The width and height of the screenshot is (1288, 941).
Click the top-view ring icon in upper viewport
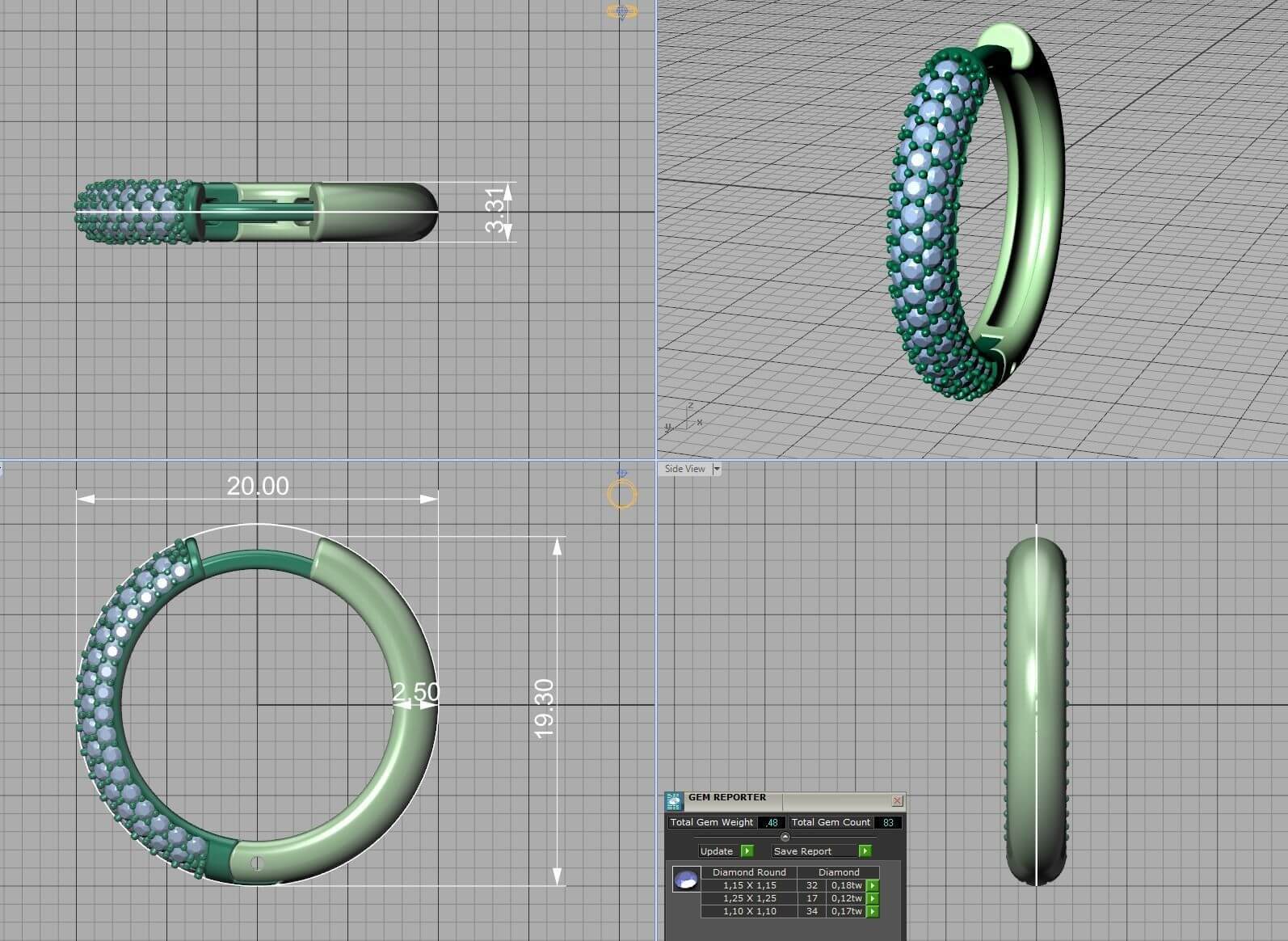click(621, 11)
